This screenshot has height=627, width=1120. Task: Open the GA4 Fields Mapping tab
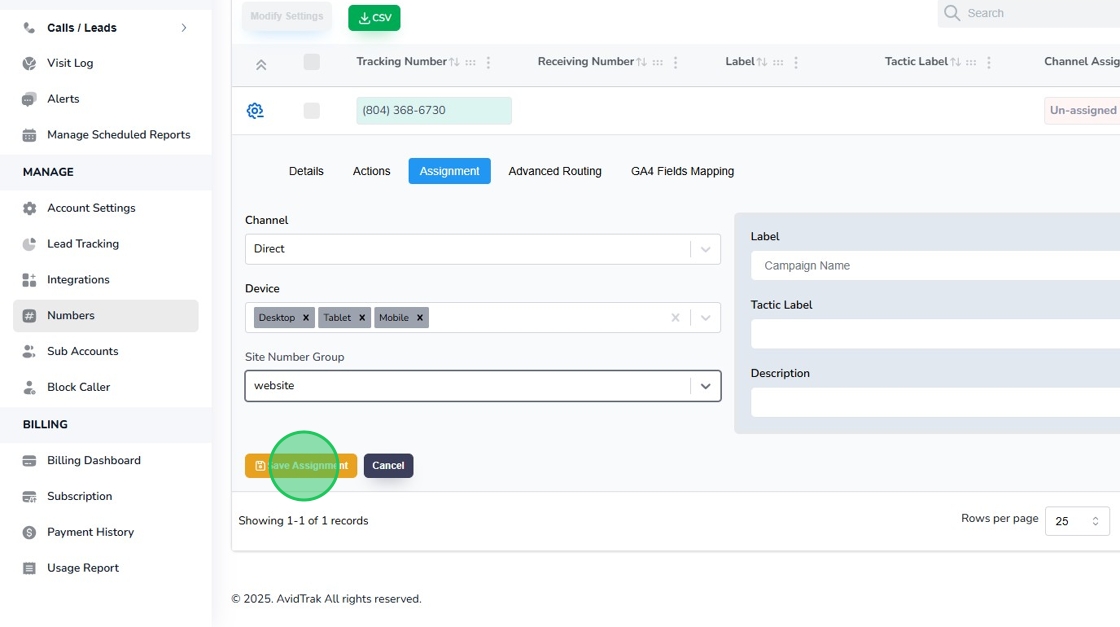pyautogui.click(x=682, y=171)
